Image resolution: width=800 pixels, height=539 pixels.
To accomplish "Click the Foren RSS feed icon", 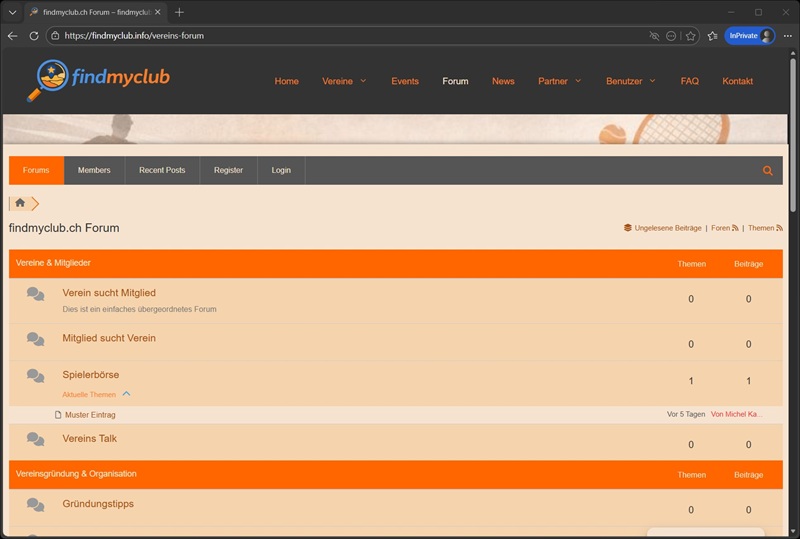I will pos(735,228).
